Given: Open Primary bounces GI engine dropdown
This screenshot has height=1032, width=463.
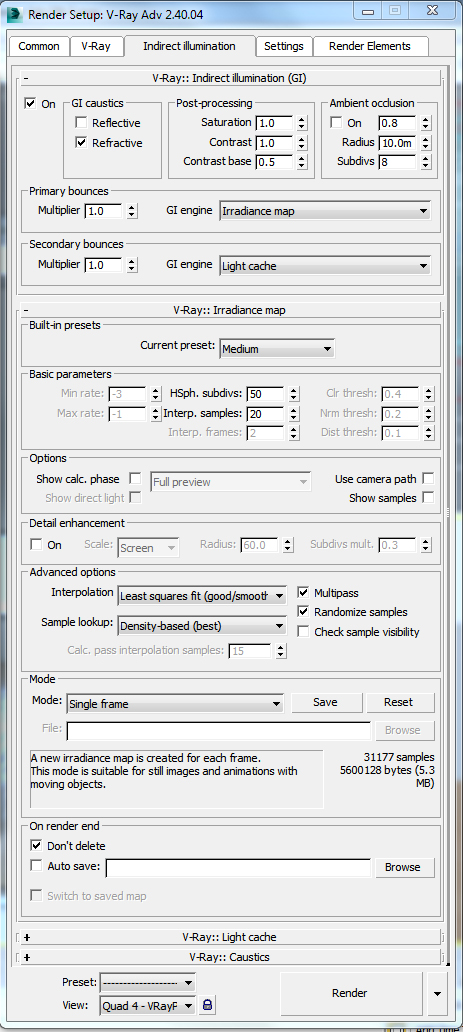Looking at the screenshot, I should coord(325,211).
